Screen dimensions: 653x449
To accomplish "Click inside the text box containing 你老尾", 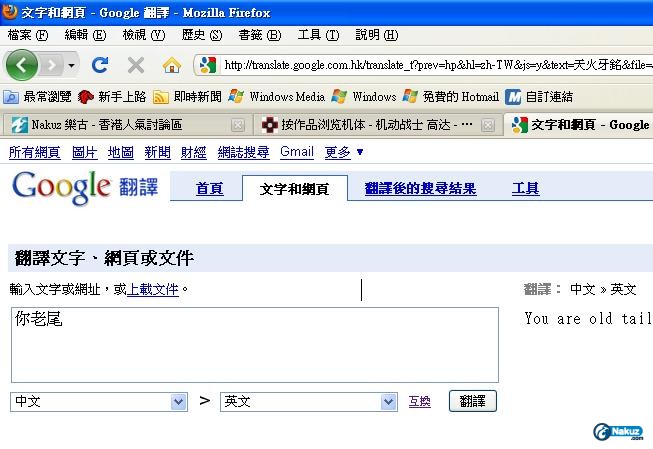I will click(x=255, y=345).
